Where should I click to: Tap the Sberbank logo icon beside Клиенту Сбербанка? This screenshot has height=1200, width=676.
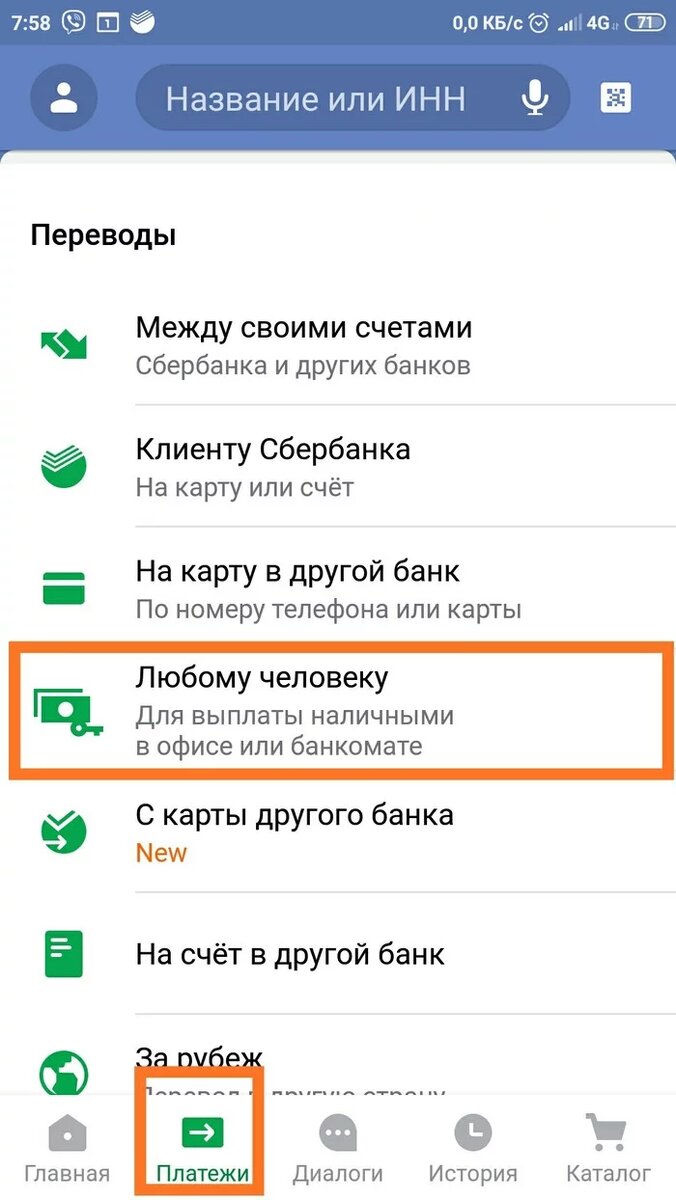[64, 466]
